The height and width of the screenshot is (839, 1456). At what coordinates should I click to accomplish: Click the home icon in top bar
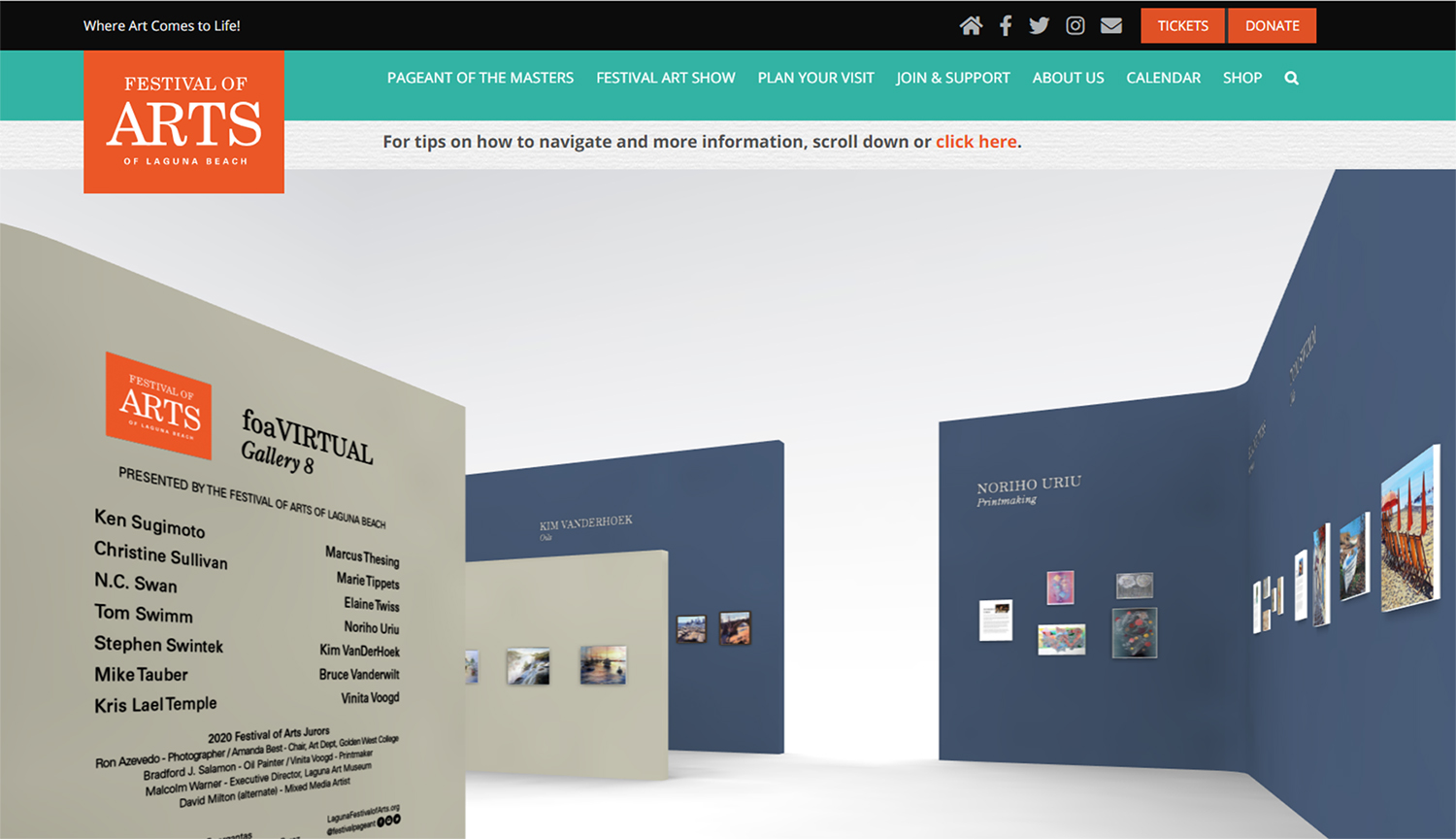click(x=971, y=26)
